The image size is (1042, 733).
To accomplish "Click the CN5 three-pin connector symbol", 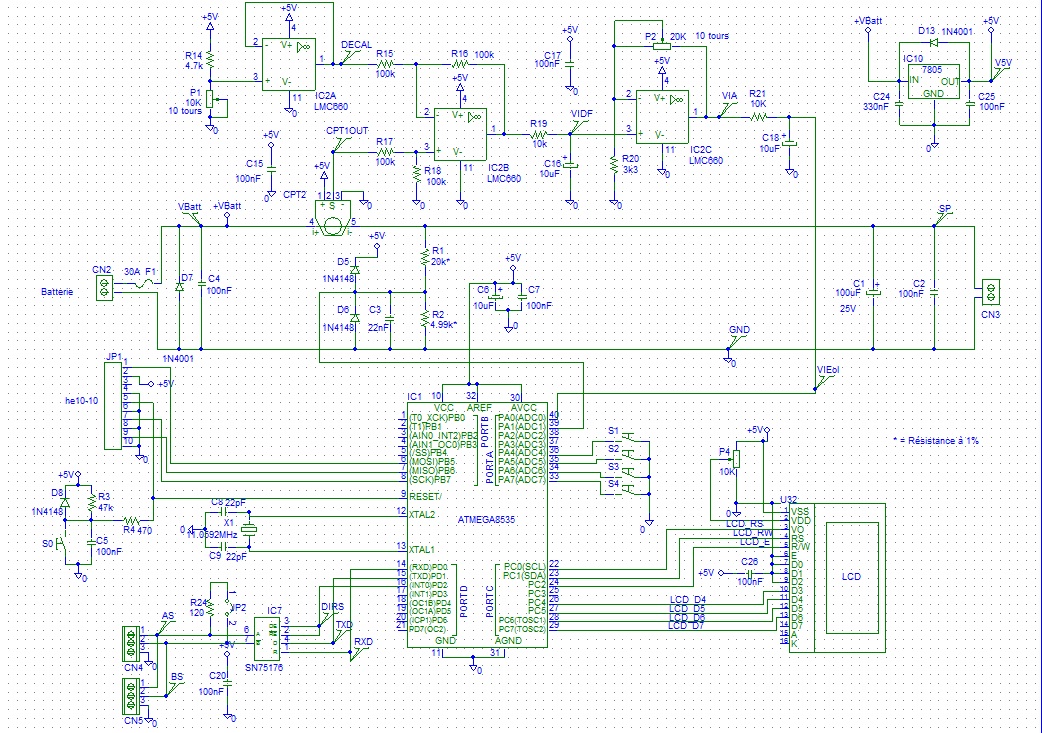I will pos(132,696).
